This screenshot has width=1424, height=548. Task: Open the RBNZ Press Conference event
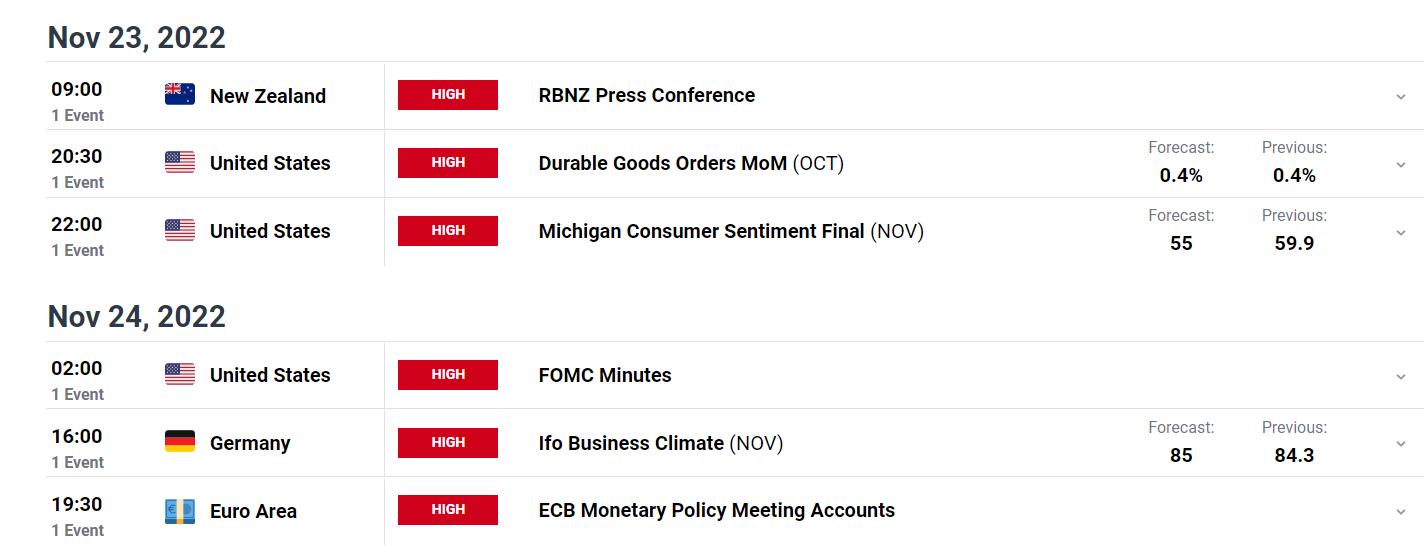pos(646,95)
